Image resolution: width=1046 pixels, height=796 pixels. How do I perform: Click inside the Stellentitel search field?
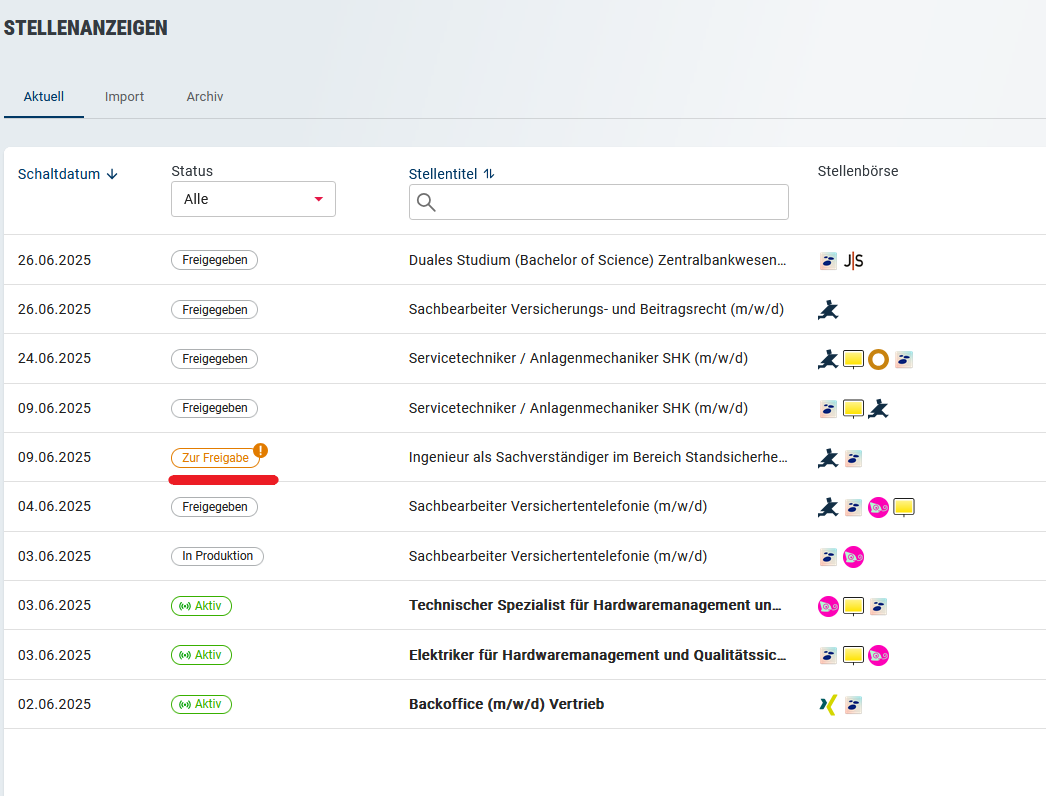coord(598,202)
